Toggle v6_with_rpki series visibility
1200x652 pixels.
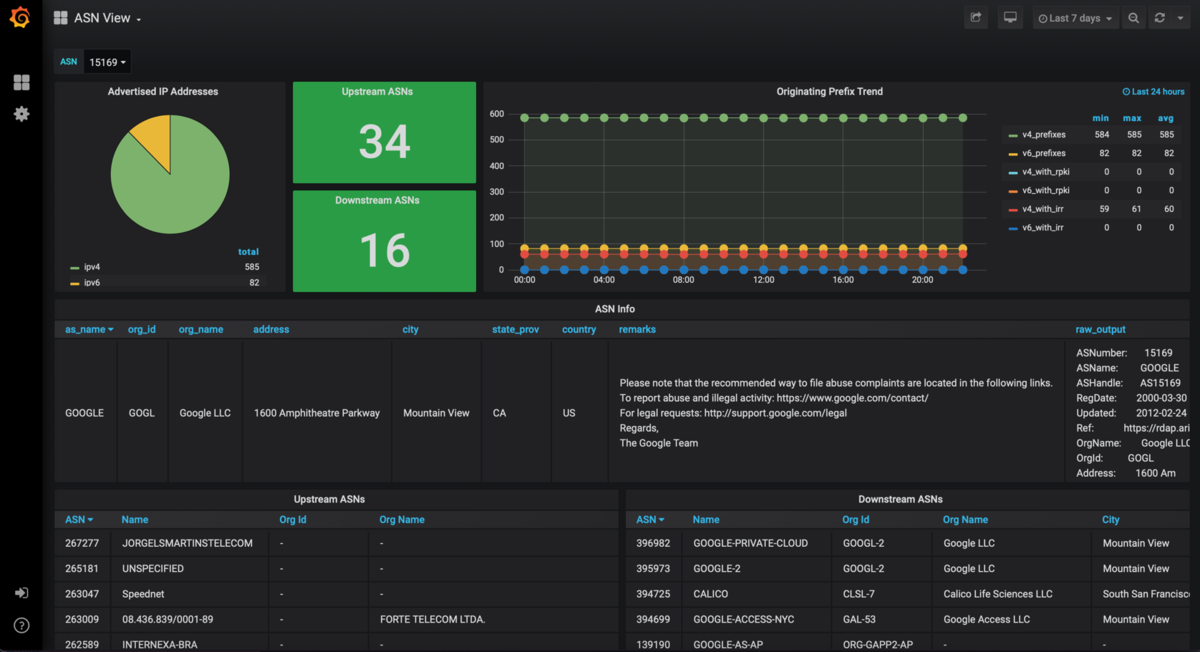1045,190
